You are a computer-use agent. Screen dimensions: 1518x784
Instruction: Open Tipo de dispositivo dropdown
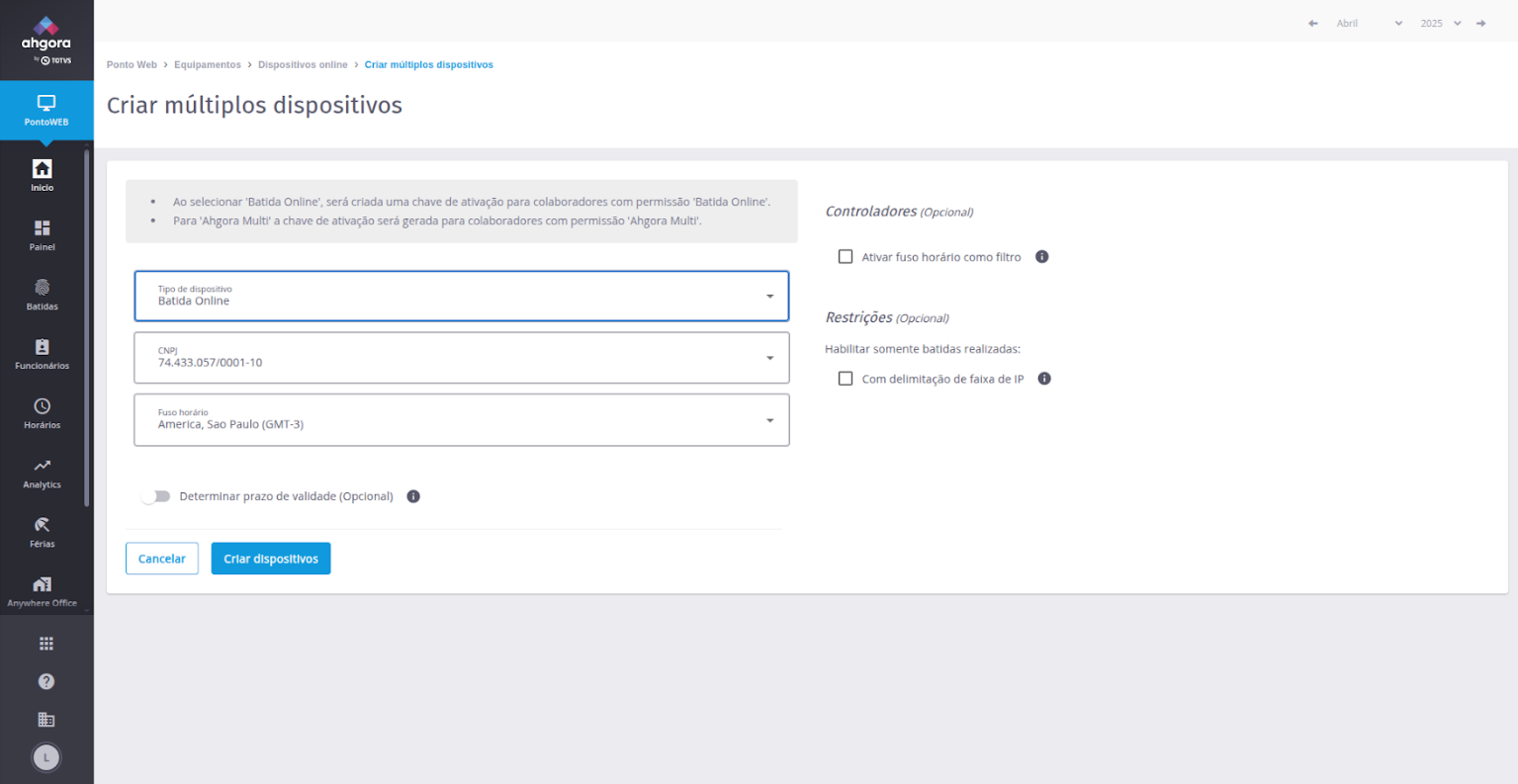click(462, 297)
